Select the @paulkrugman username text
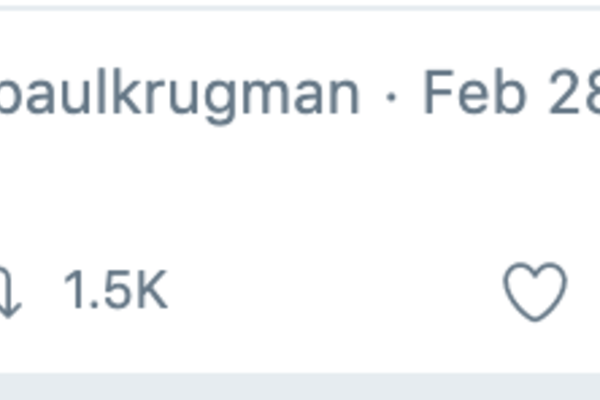 [180, 94]
